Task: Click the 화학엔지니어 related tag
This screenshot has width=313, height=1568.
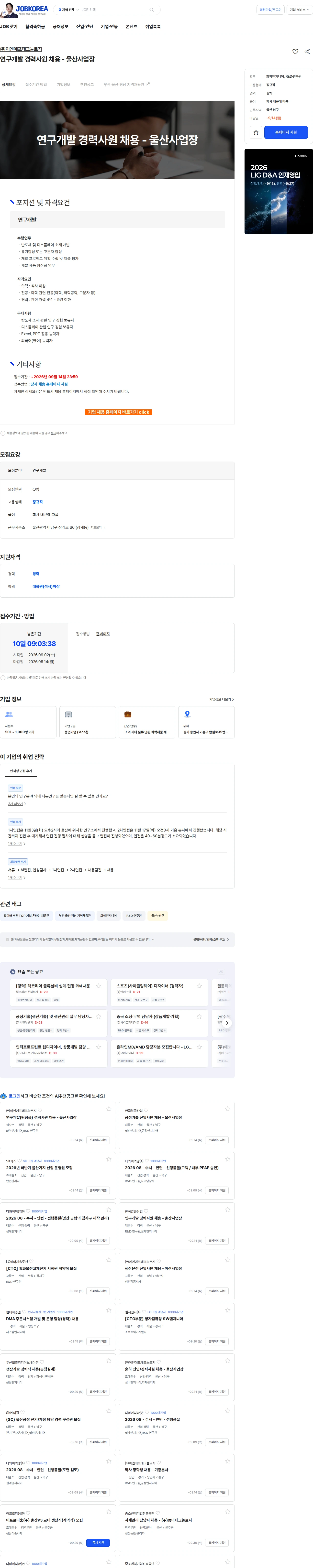Action: pos(108,916)
